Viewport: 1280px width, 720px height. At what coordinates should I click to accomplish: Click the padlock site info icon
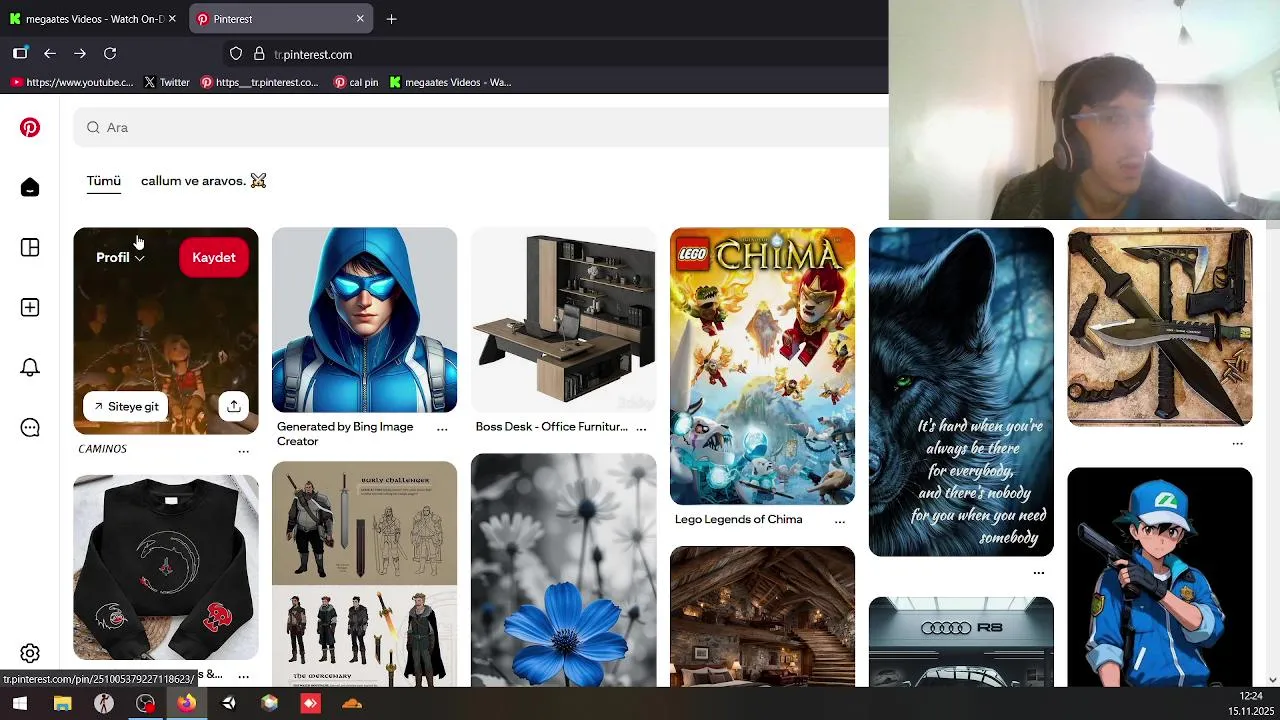[259, 54]
